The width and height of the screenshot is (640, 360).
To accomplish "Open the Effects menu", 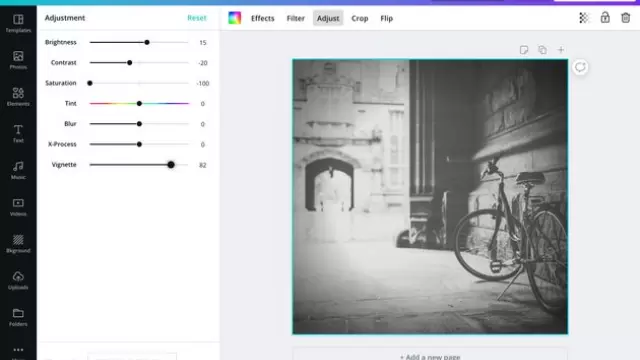I will click(x=262, y=18).
